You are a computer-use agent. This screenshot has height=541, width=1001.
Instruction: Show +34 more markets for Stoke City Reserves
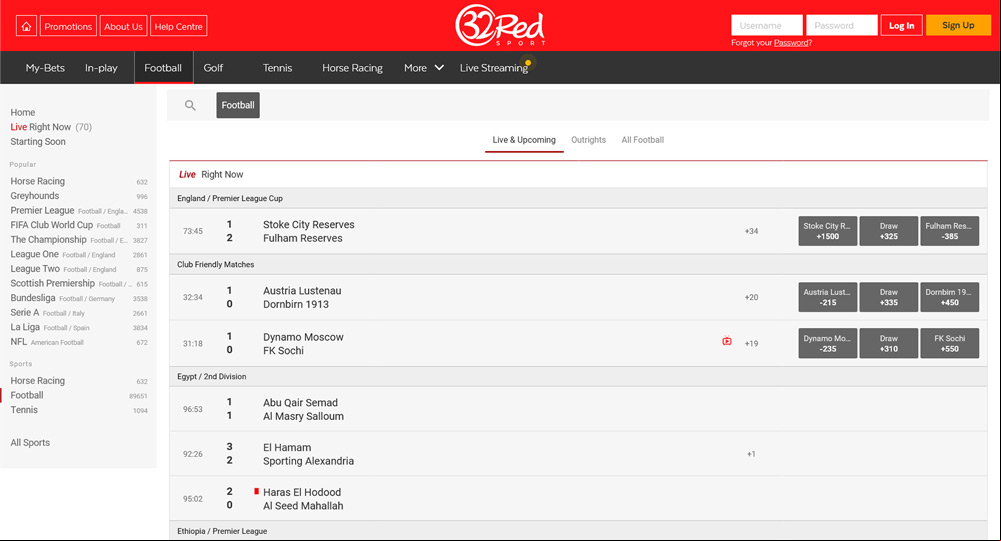pyautogui.click(x=751, y=231)
